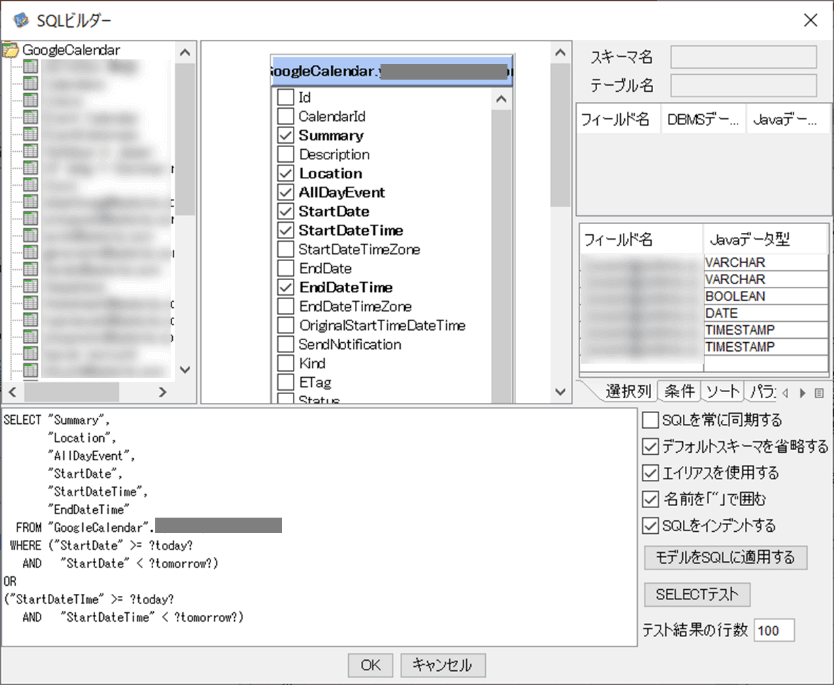Click モデルをSQLに適用する button
Viewport: 834px width, 685px height.
pyautogui.click(x=725, y=557)
